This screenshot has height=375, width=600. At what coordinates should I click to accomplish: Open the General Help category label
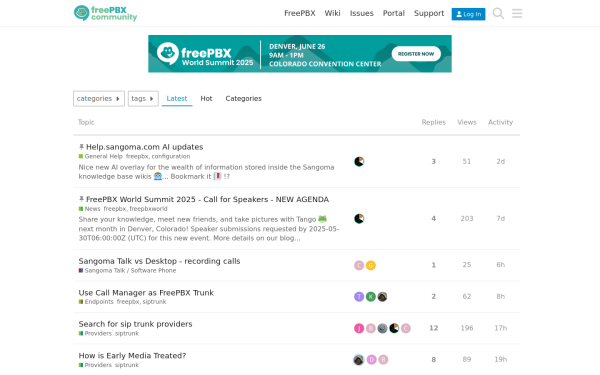tap(101, 157)
